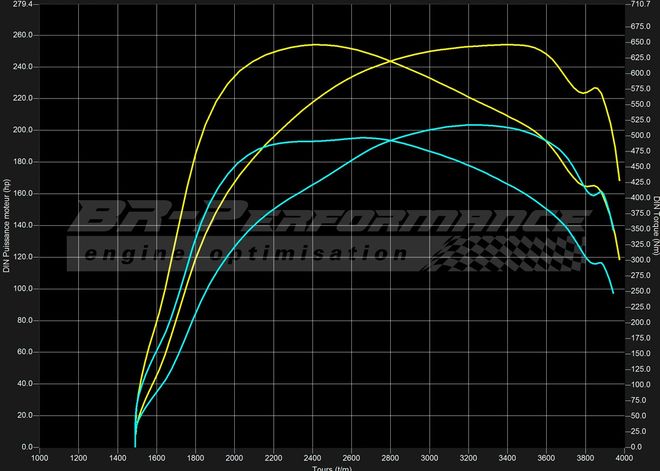Click the 2400 label on the rpm axis
Image resolution: width=660 pixels, height=471 pixels.
(312, 458)
